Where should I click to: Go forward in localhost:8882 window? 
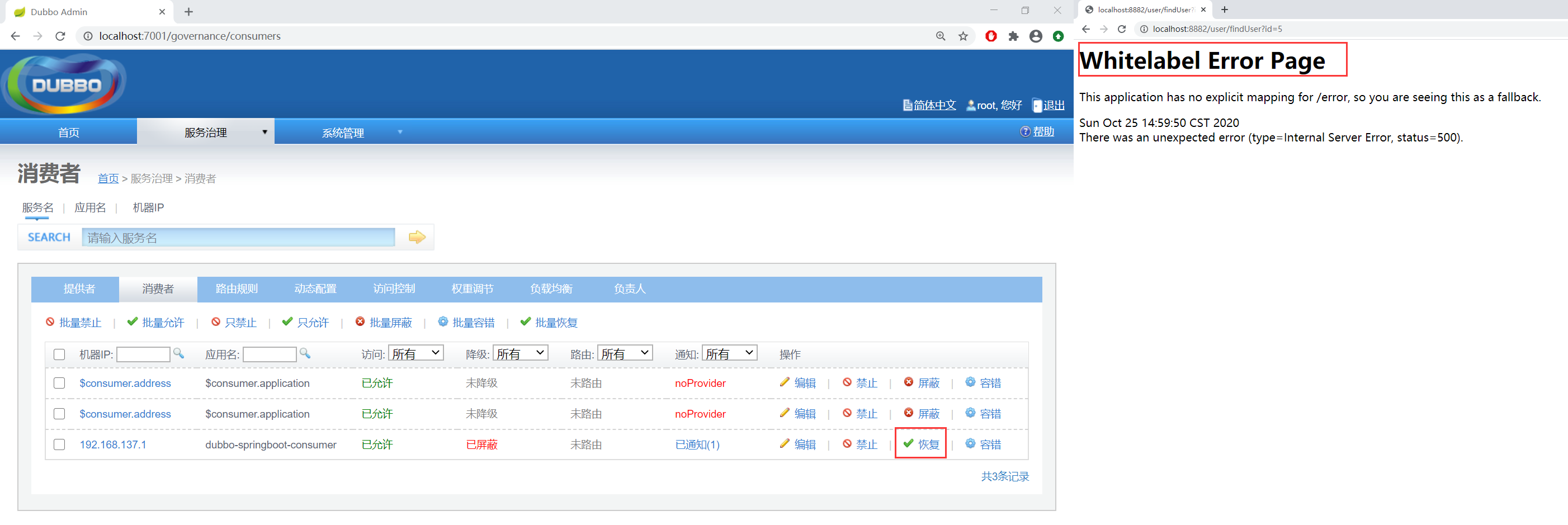[1103, 29]
